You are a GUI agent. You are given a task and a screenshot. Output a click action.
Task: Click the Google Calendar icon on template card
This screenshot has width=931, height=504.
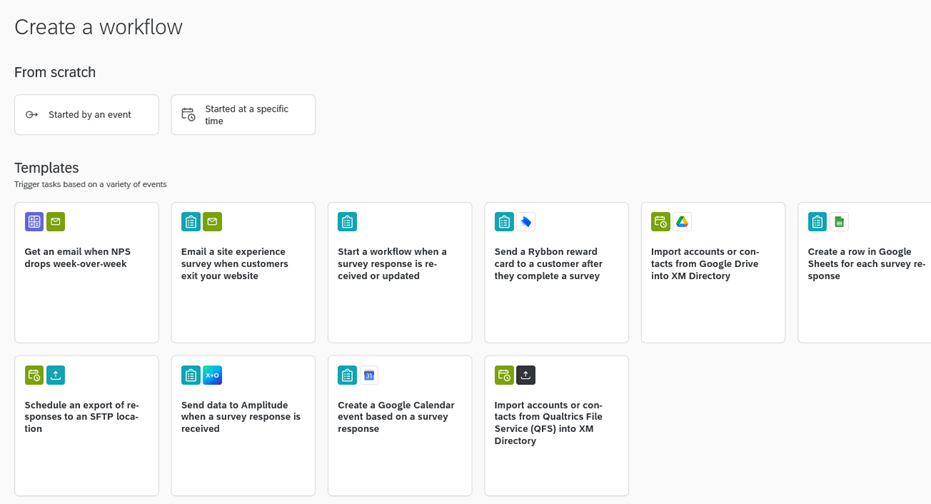(x=369, y=375)
